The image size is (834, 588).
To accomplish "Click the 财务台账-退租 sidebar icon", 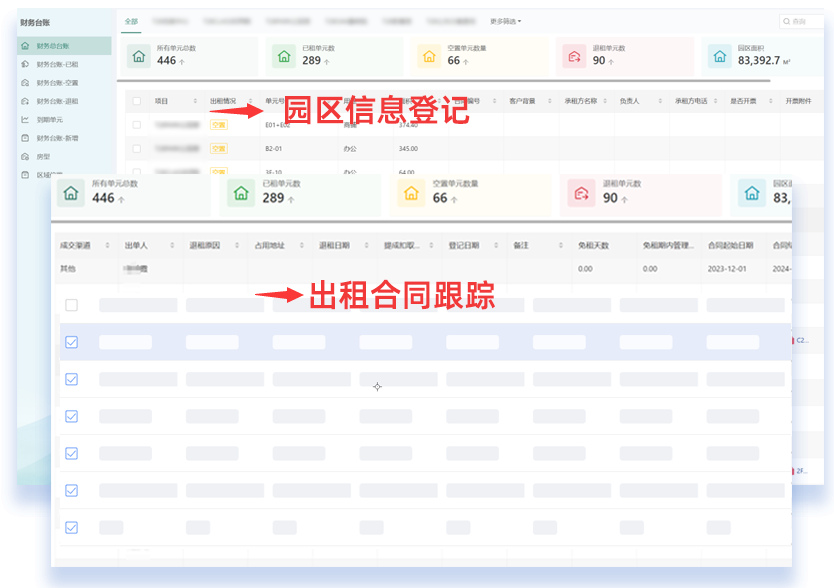I will (25, 101).
